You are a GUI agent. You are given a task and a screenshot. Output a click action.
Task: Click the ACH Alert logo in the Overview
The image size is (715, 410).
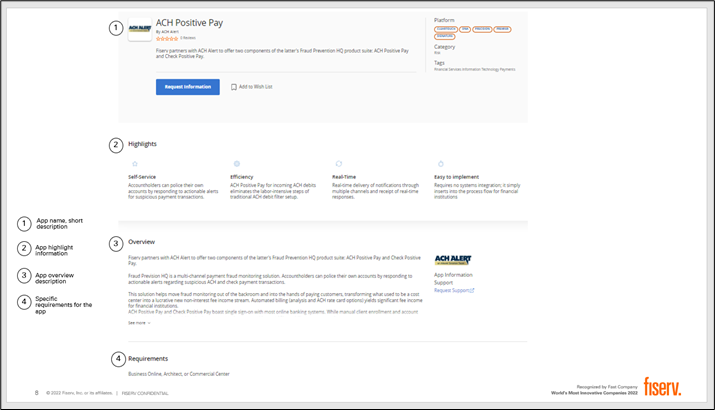click(x=453, y=260)
